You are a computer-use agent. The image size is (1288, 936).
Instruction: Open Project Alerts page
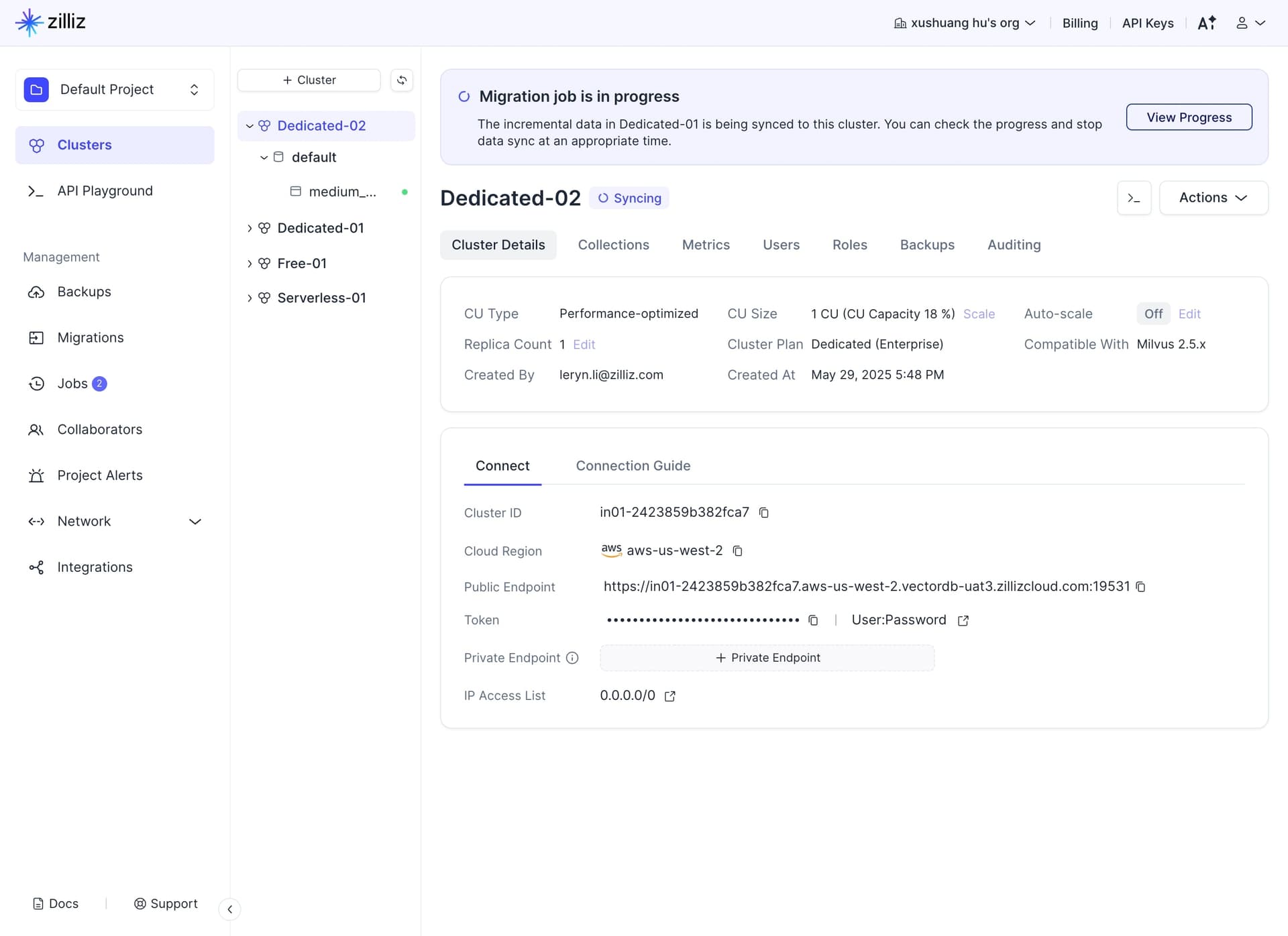click(x=115, y=475)
